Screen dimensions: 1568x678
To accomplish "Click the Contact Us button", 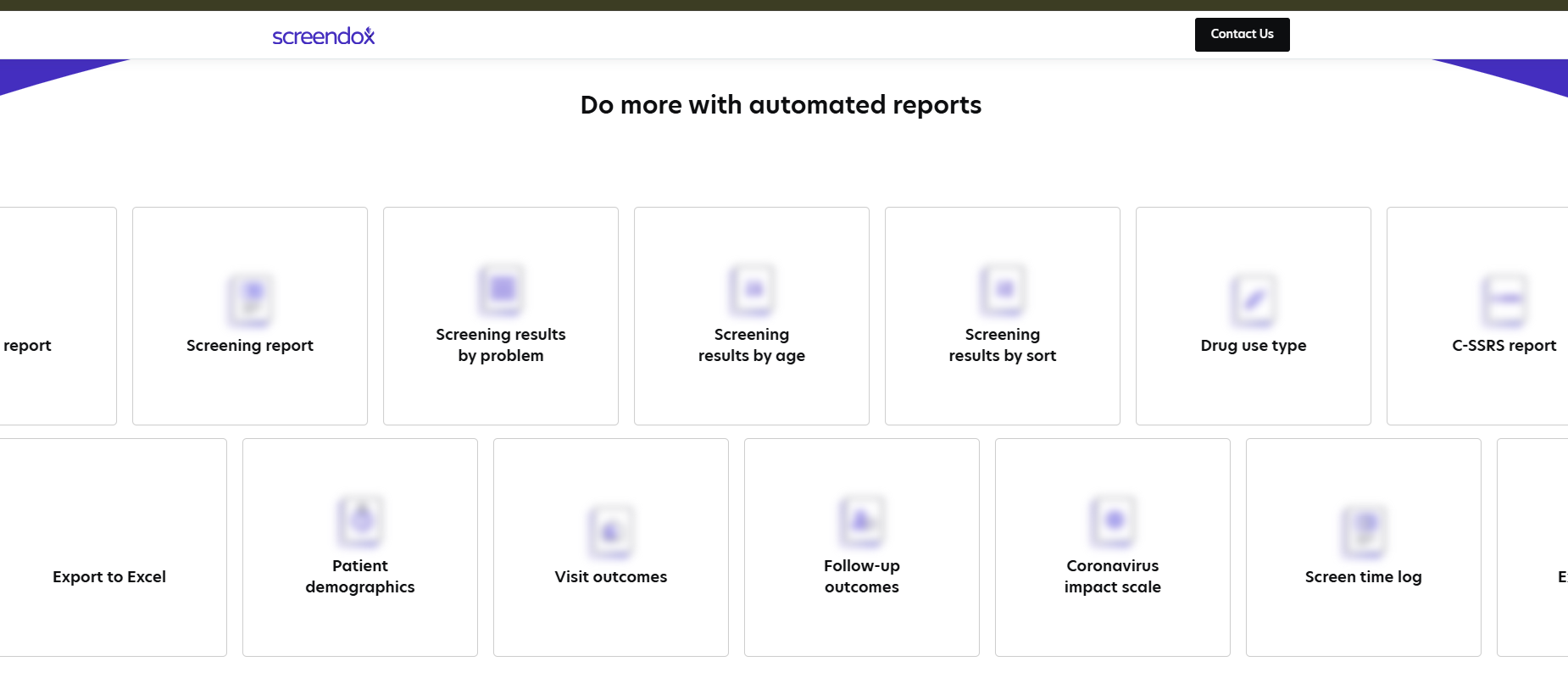I will (1242, 35).
